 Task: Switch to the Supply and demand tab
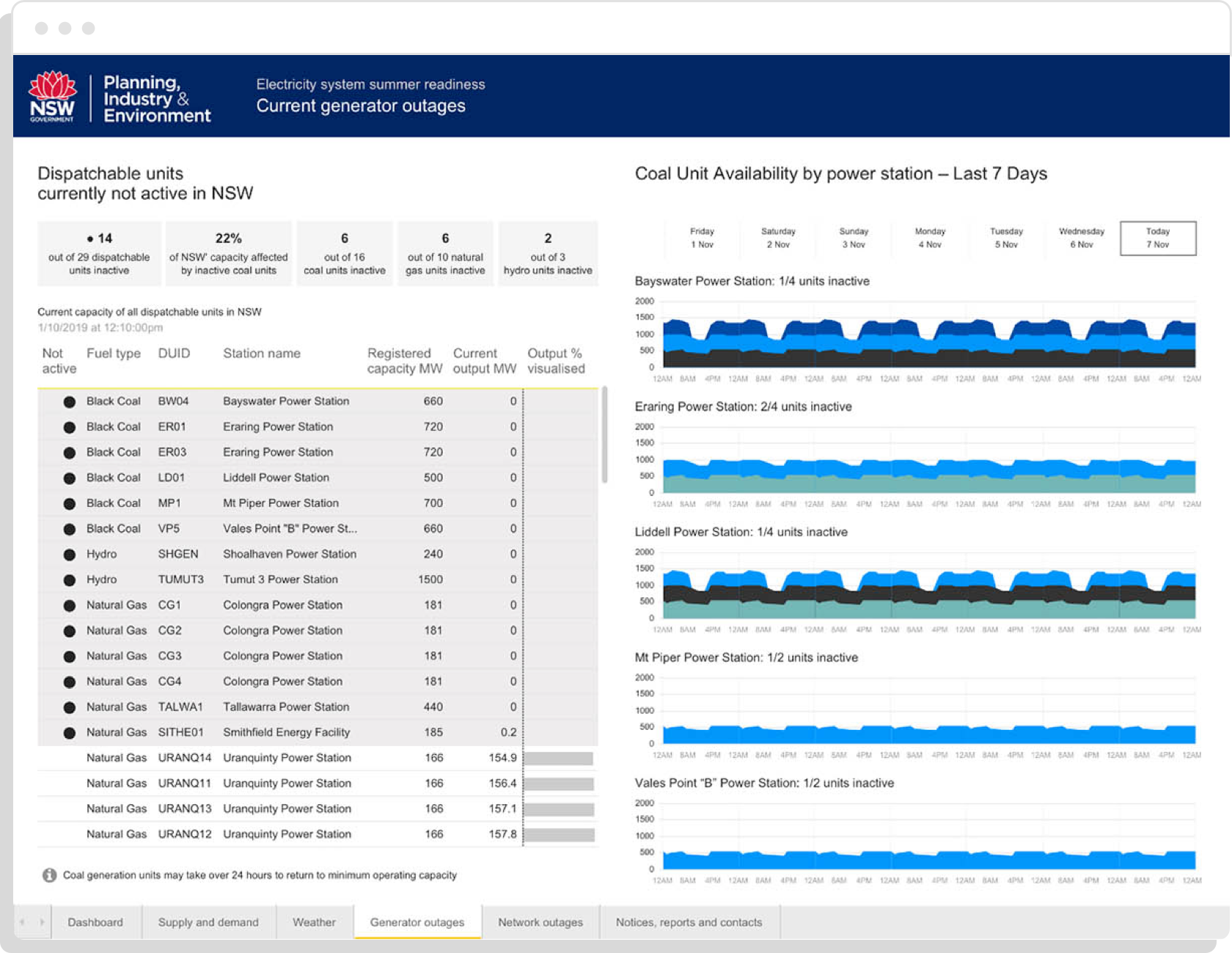click(x=208, y=922)
